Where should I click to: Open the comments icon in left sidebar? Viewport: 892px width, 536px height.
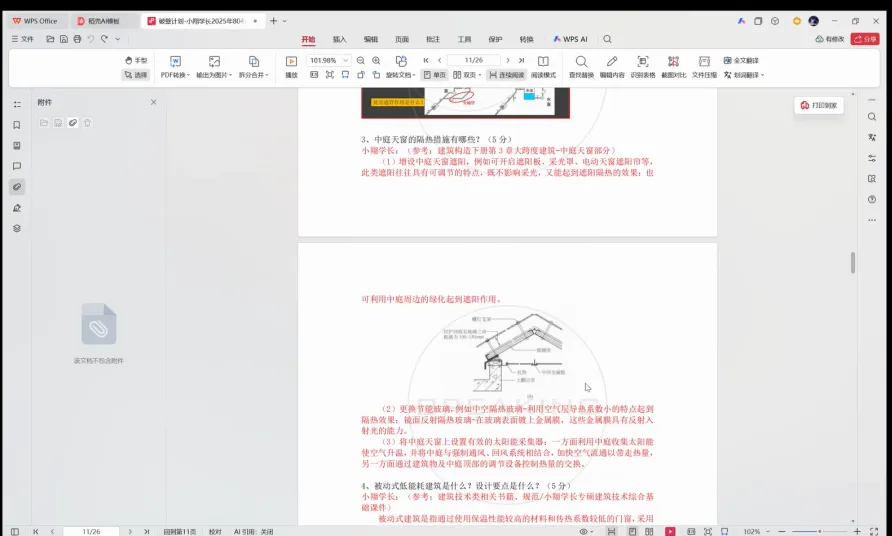click(x=17, y=166)
